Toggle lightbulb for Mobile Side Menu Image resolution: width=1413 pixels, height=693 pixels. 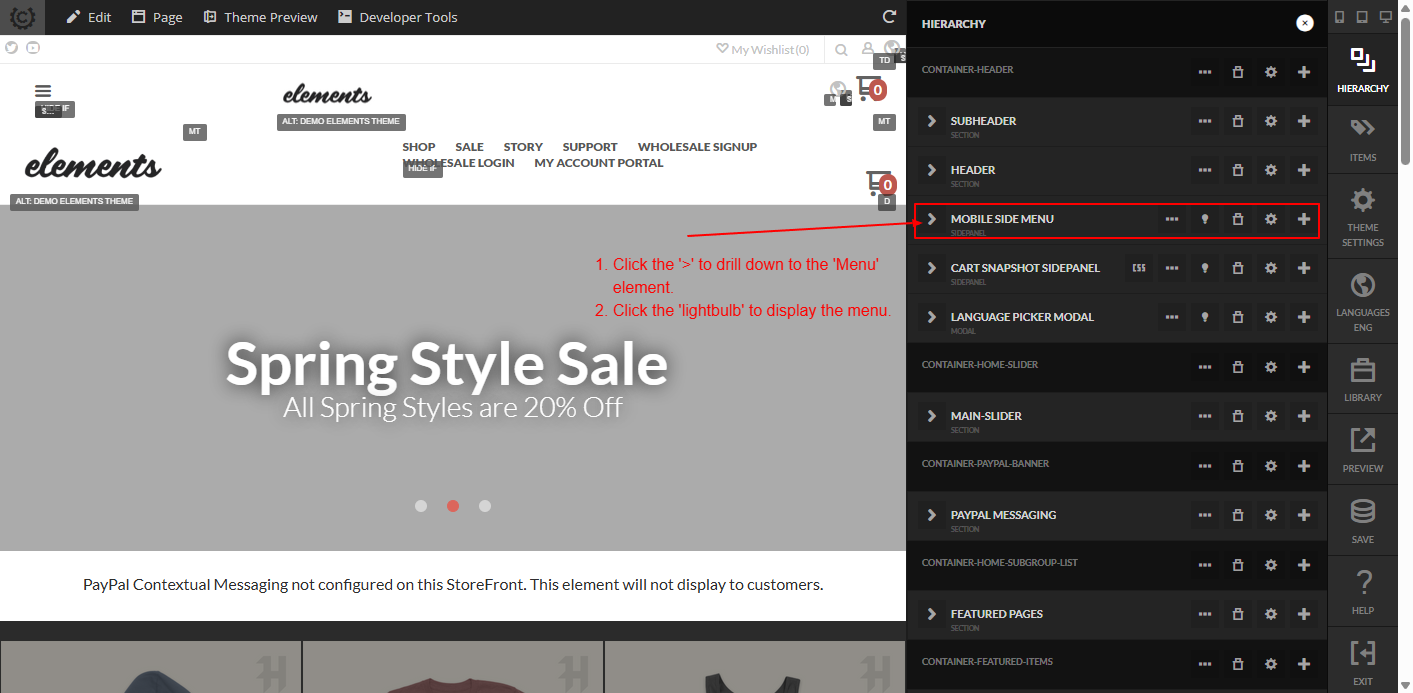point(1205,219)
